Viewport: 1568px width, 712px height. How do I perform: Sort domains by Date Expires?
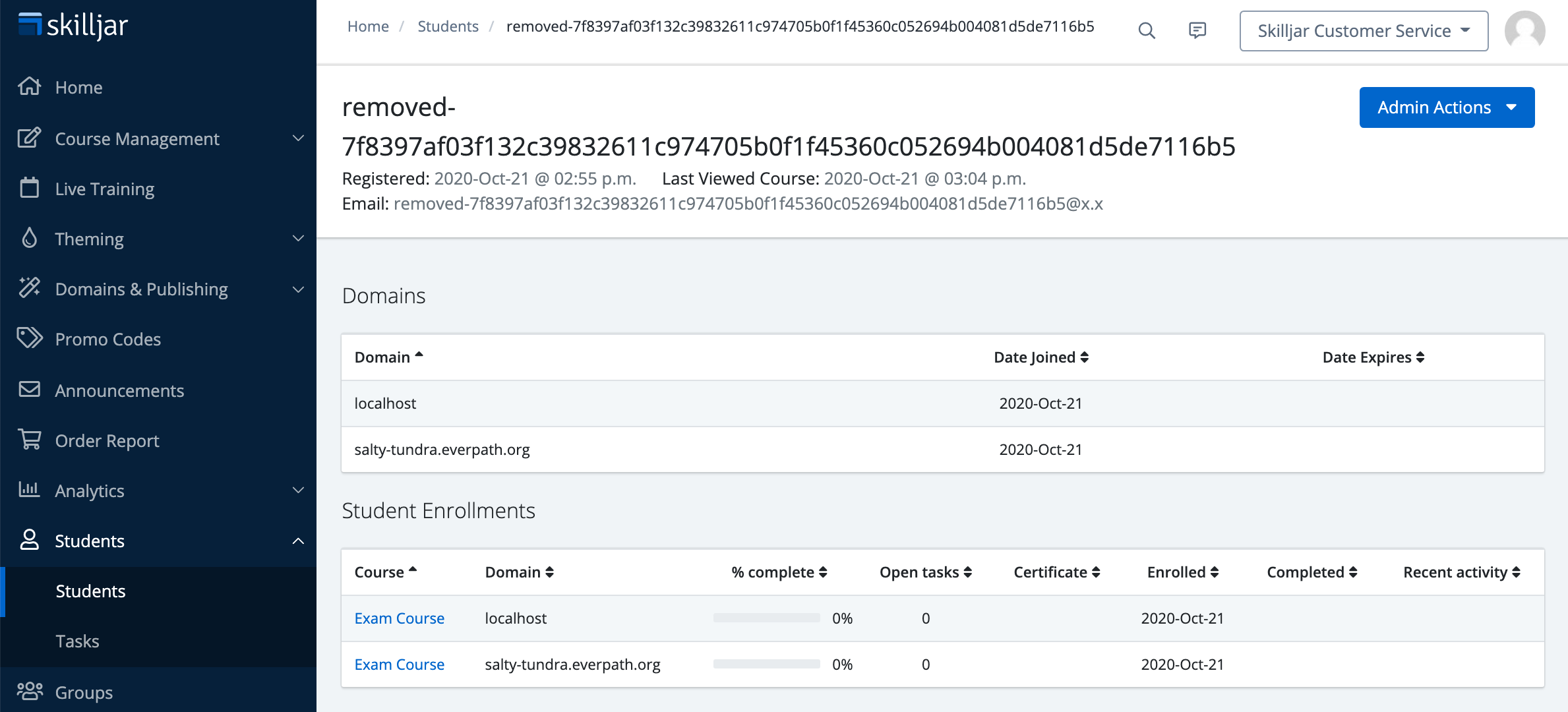point(1373,357)
